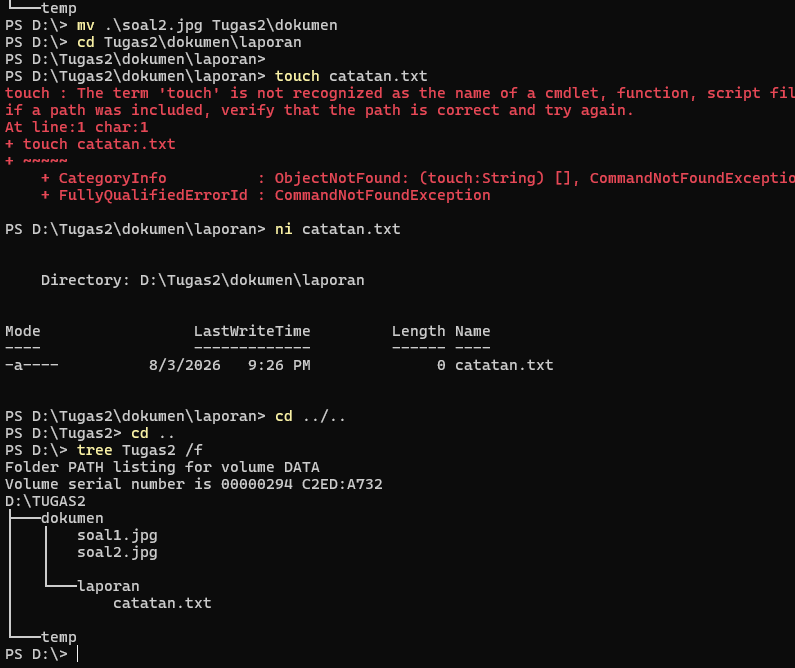
Task: Click the 'tree Tugas2 /f' command text
Action: (139, 450)
